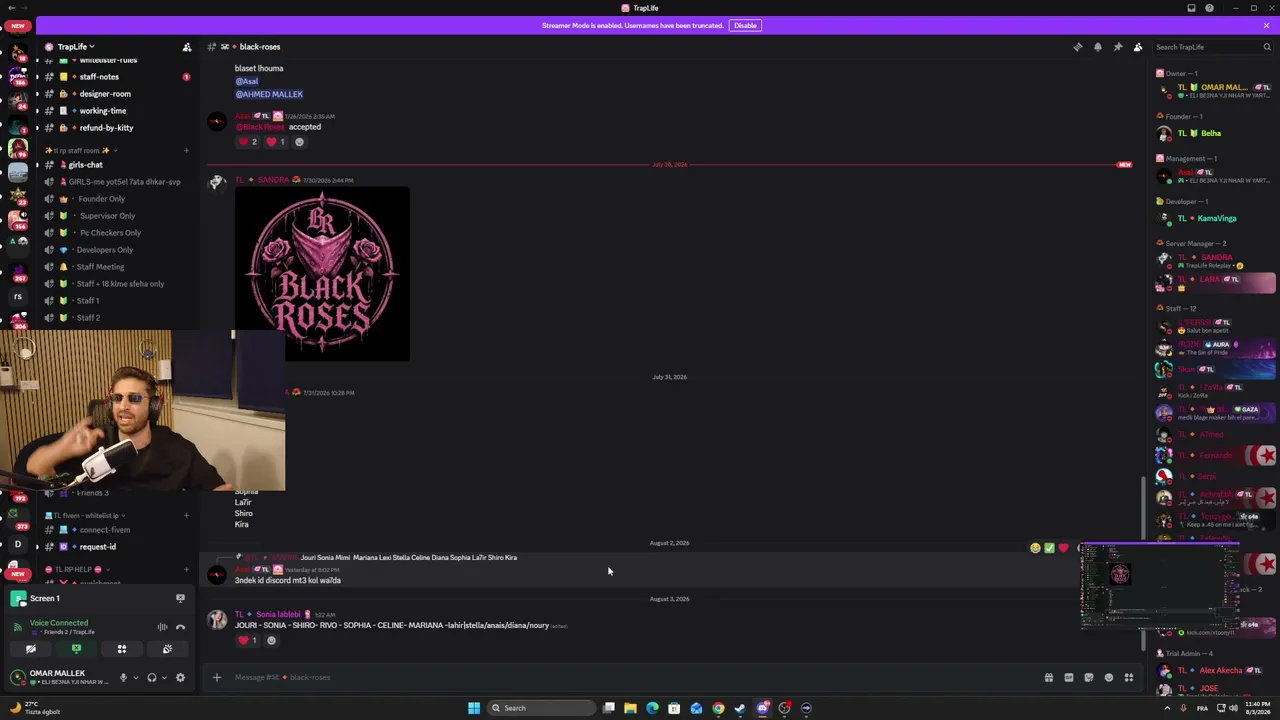Add a channel to TL RP HELP category
The width and height of the screenshot is (1280, 720).
[186, 570]
